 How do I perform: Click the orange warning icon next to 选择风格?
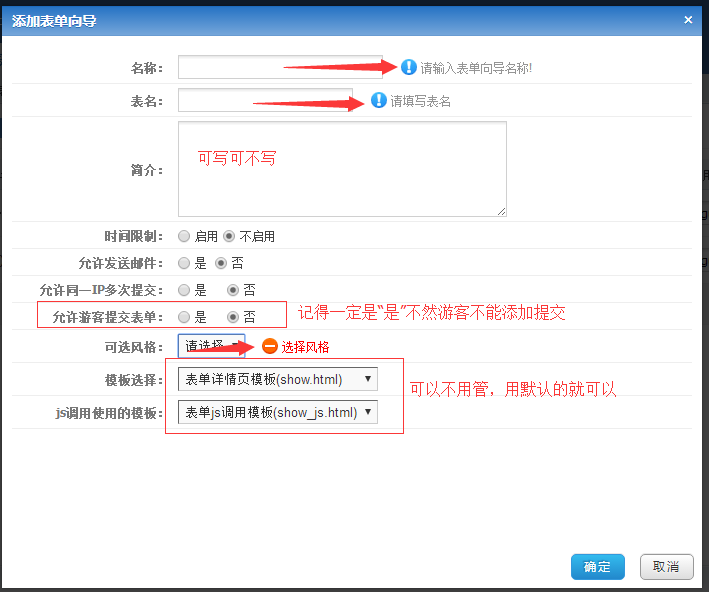[269, 346]
